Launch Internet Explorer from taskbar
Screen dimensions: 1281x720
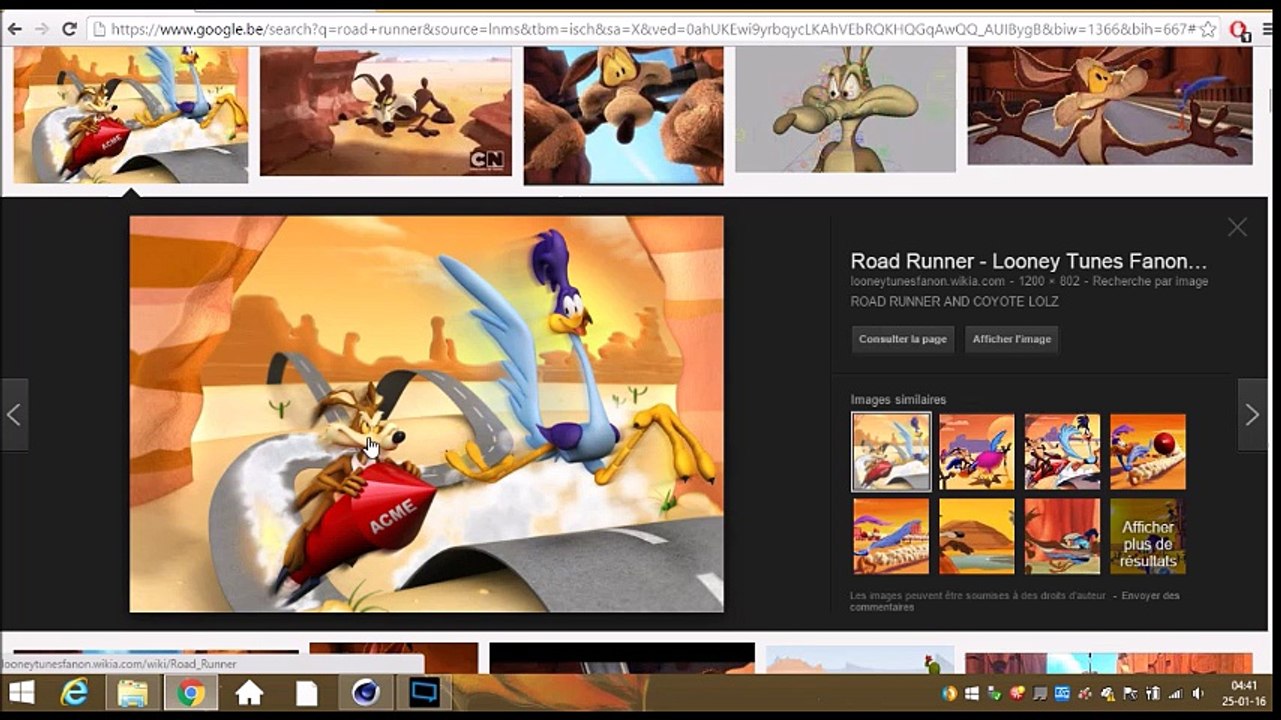pyautogui.click(x=75, y=692)
